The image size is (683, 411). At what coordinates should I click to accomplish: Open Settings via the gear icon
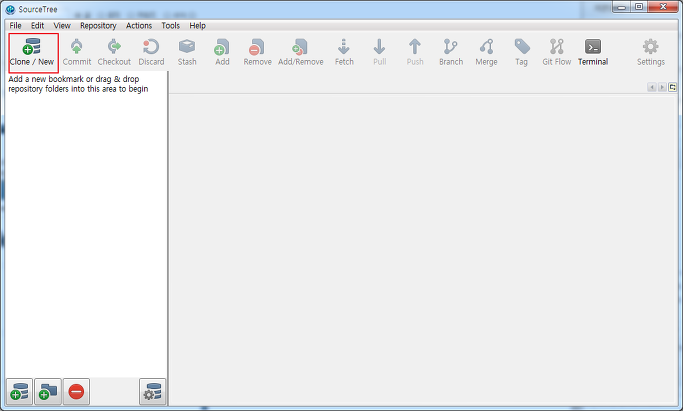[650, 47]
